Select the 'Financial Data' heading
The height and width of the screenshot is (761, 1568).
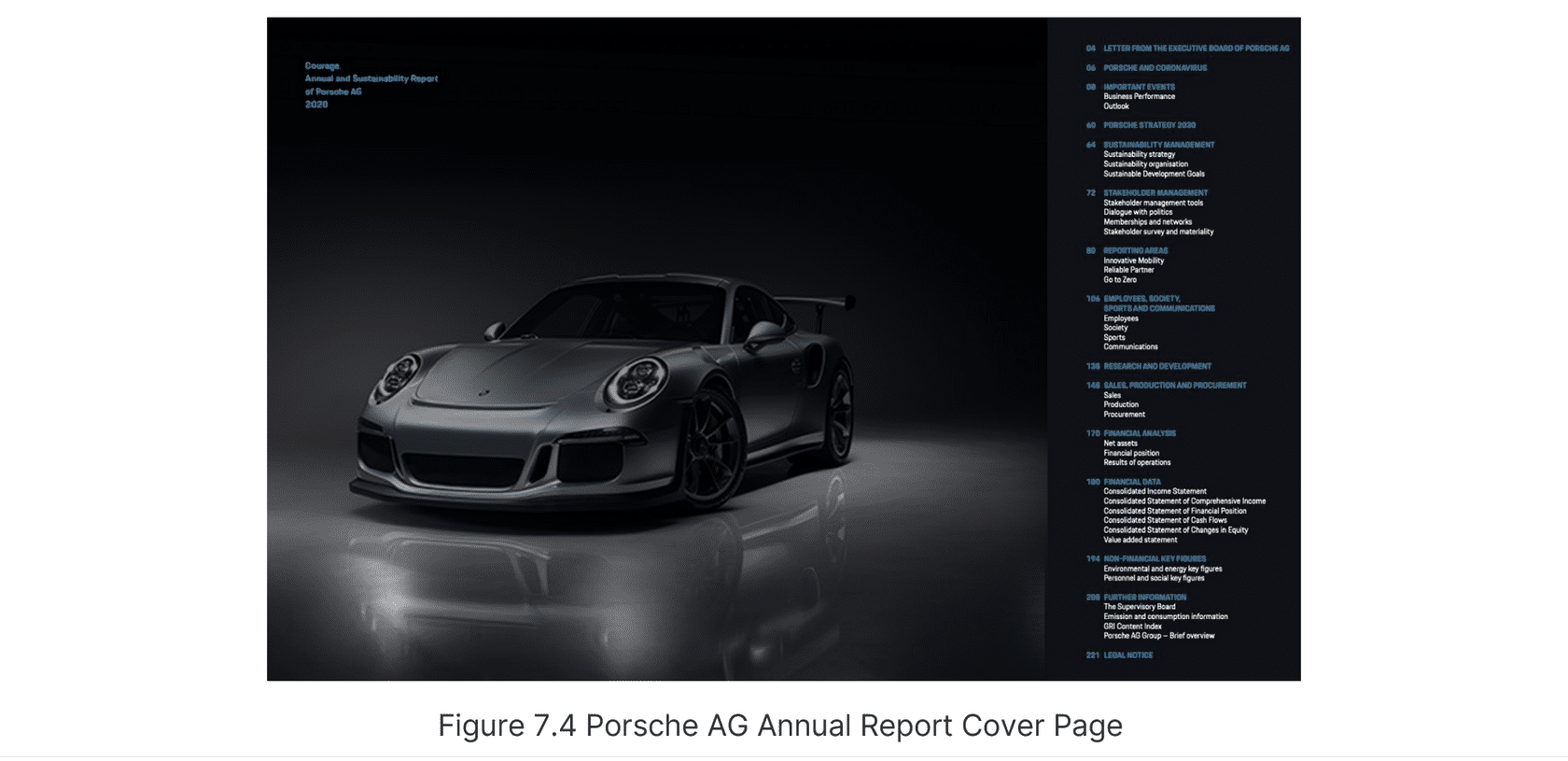click(1132, 482)
